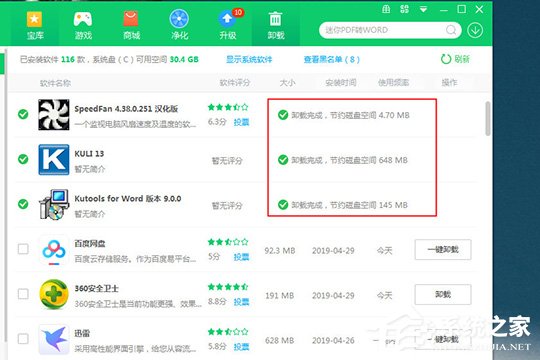Open 查看黑名单 (8) link

(332, 59)
